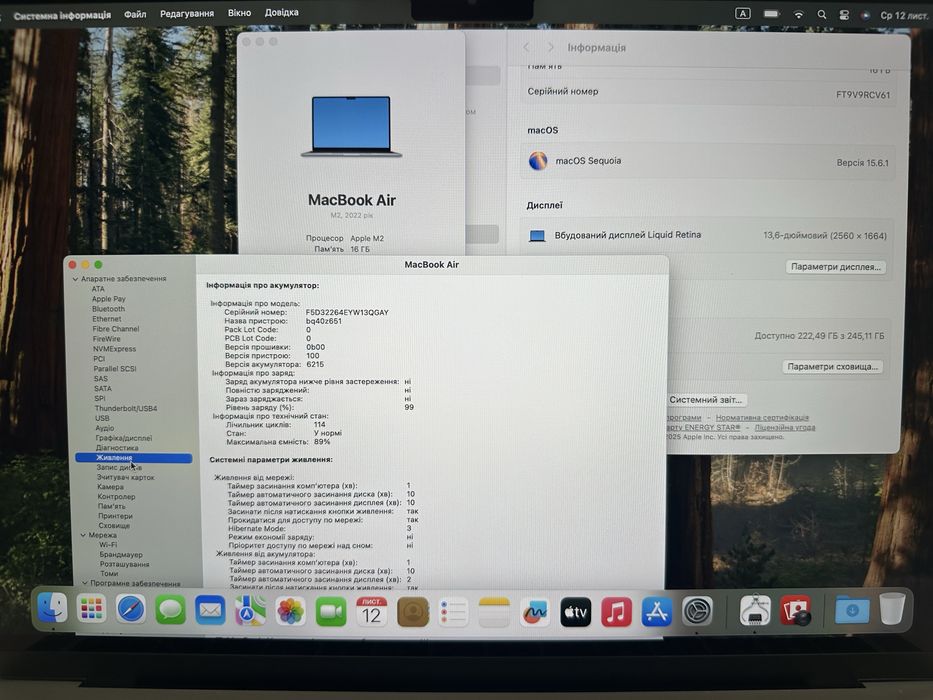The width and height of the screenshot is (933, 700).
Task: Open System Settings gear in Dock
Action: 697,611
